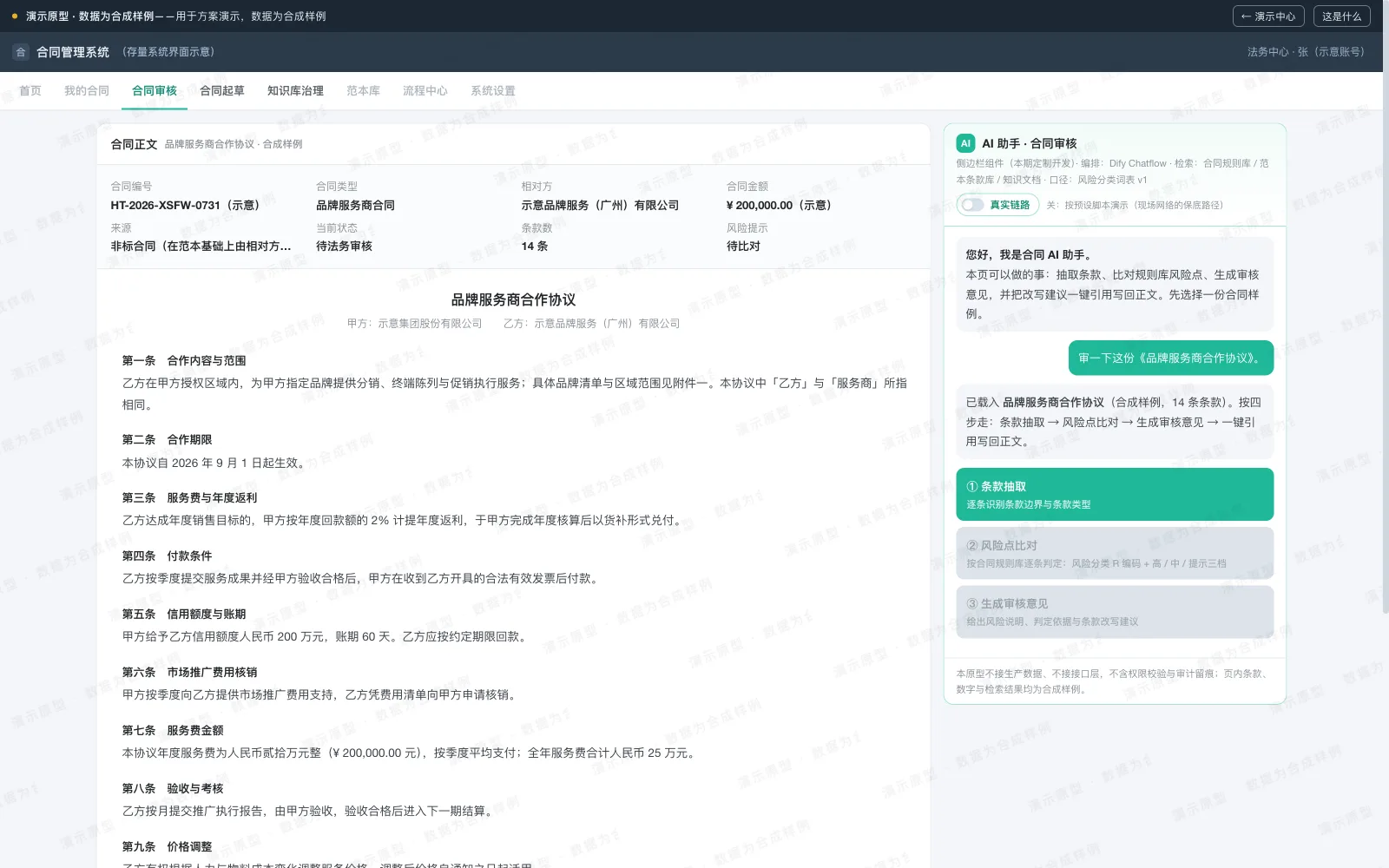Go to the 合同起草 tab
Screen dimensions: 1389x868
coord(222,90)
